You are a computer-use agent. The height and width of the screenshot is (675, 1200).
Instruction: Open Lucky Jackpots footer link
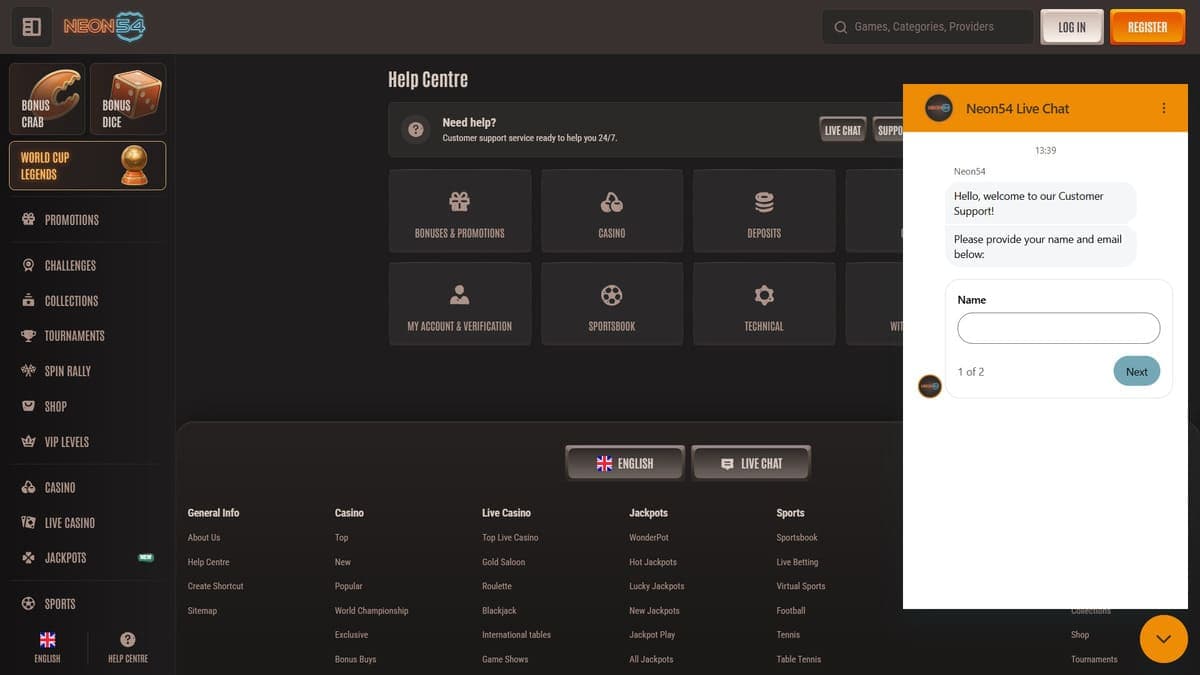pyautogui.click(x=657, y=586)
